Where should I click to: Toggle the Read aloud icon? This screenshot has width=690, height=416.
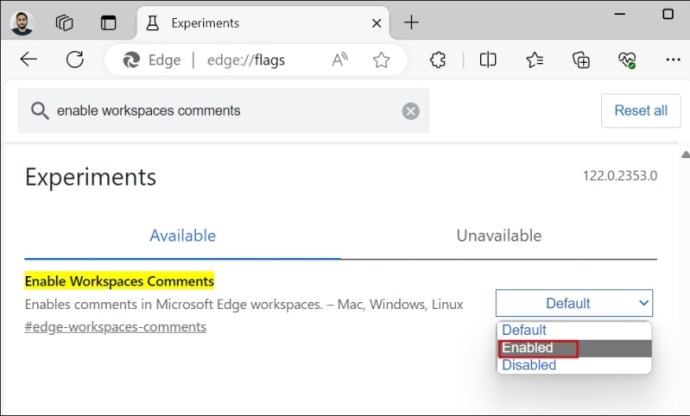tap(340, 59)
